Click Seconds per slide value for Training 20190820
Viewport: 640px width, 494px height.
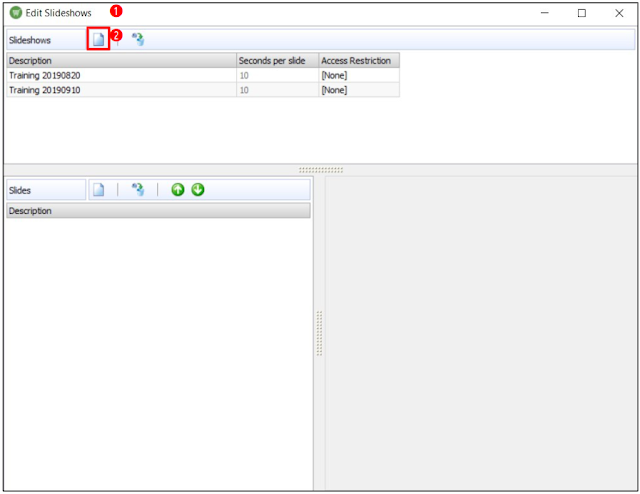point(278,75)
